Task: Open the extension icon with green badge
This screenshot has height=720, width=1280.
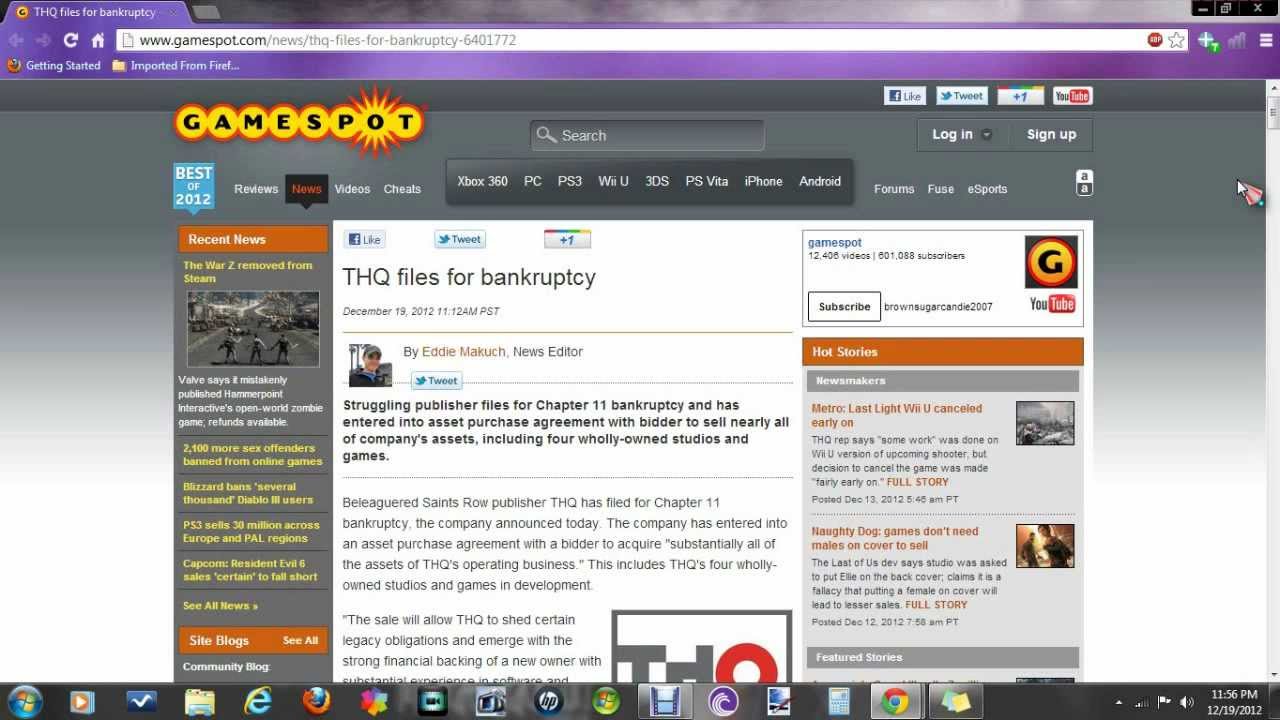Action: [x=1208, y=41]
